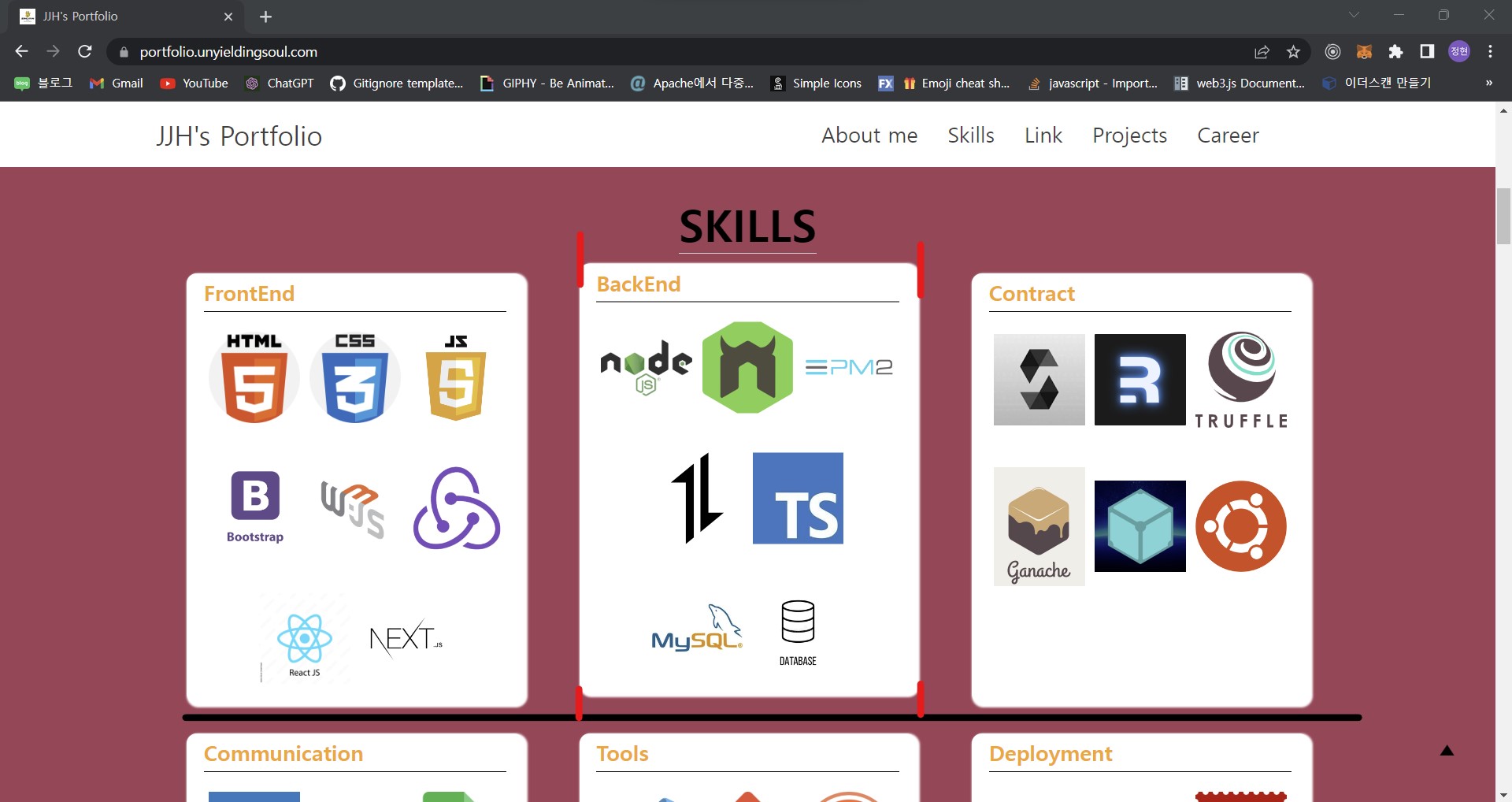Click the Communication card heading

(283, 754)
